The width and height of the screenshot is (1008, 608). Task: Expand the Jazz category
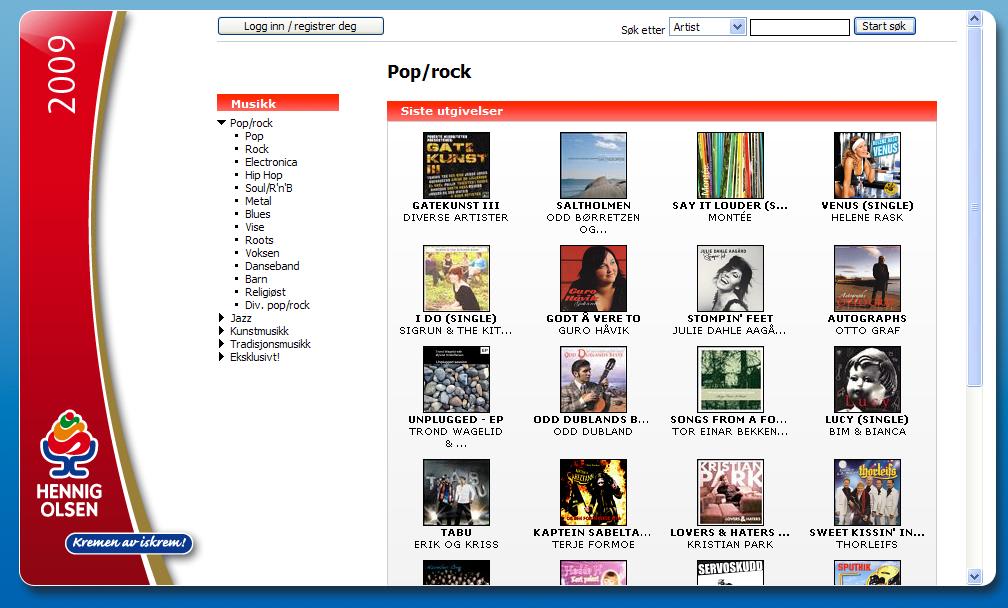[221, 317]
